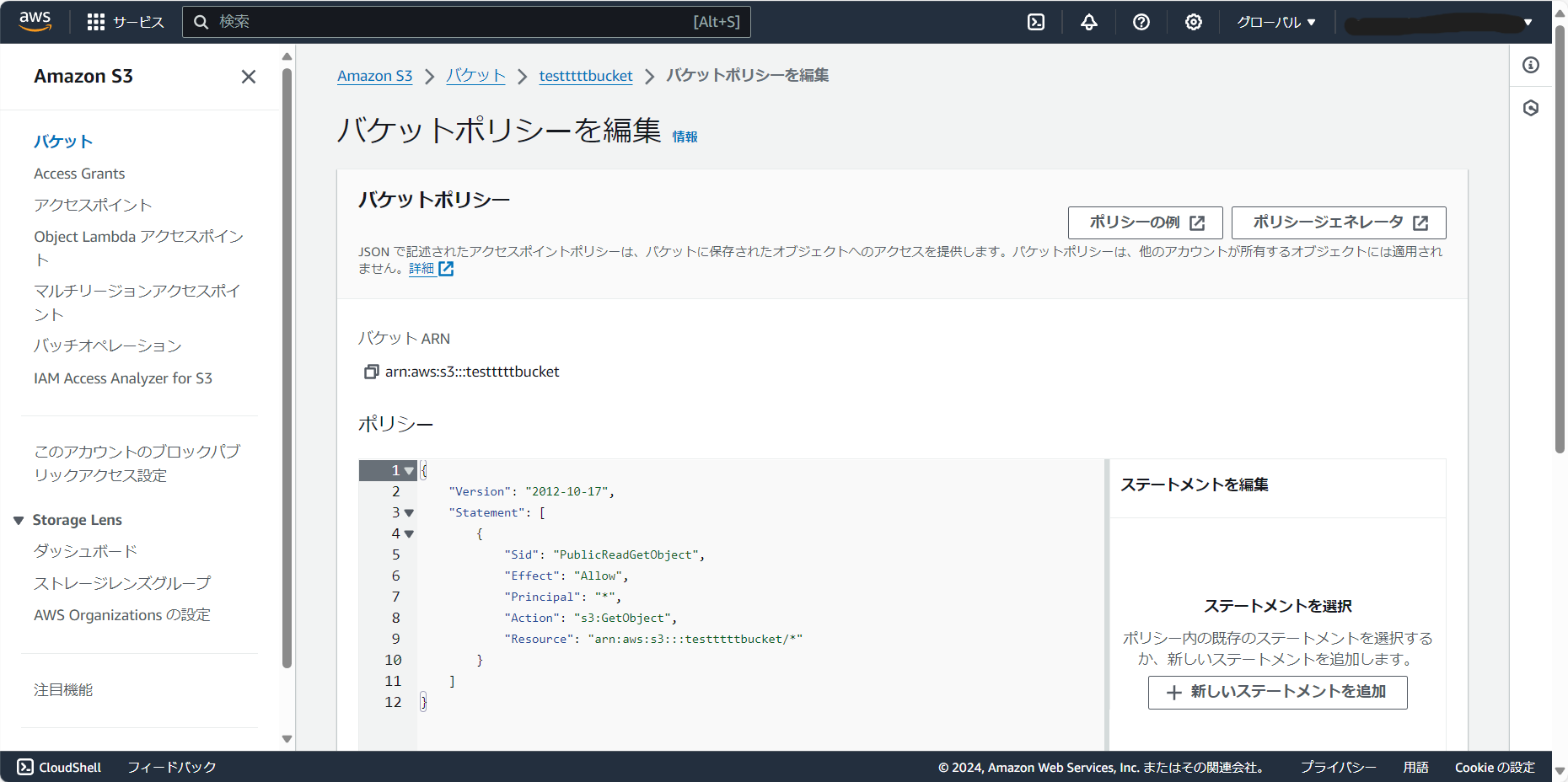Click the sidebar scroll up arrow
The width and height of the screenshot is (1568, 782).
coord(287,56)
